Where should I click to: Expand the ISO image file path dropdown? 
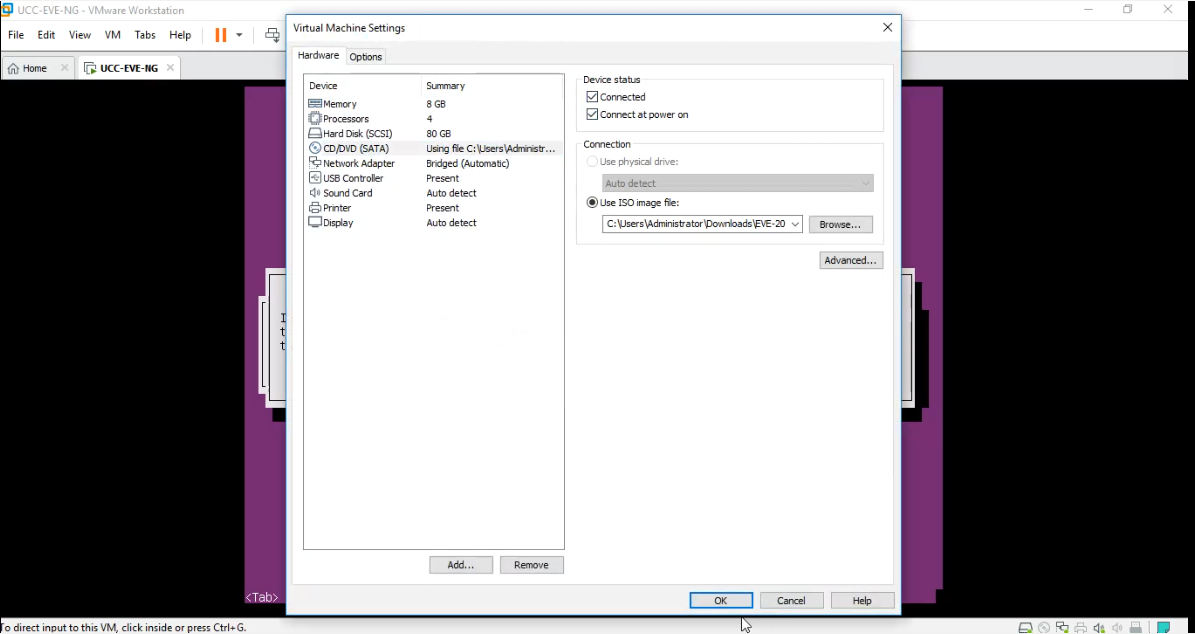click(795, 224)
